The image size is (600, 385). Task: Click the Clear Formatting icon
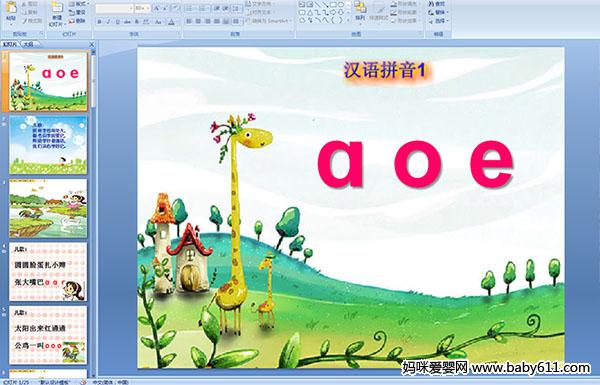pyautogui.click(x=175, y=8)
